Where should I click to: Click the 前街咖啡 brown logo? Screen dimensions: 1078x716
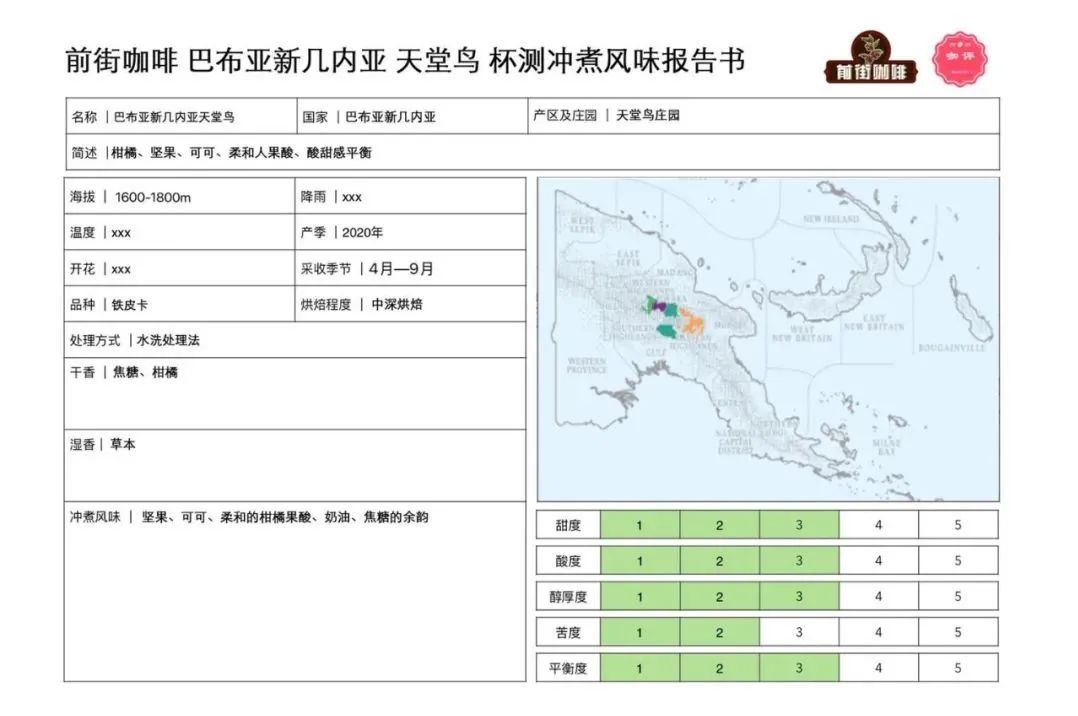click(871, 58)
